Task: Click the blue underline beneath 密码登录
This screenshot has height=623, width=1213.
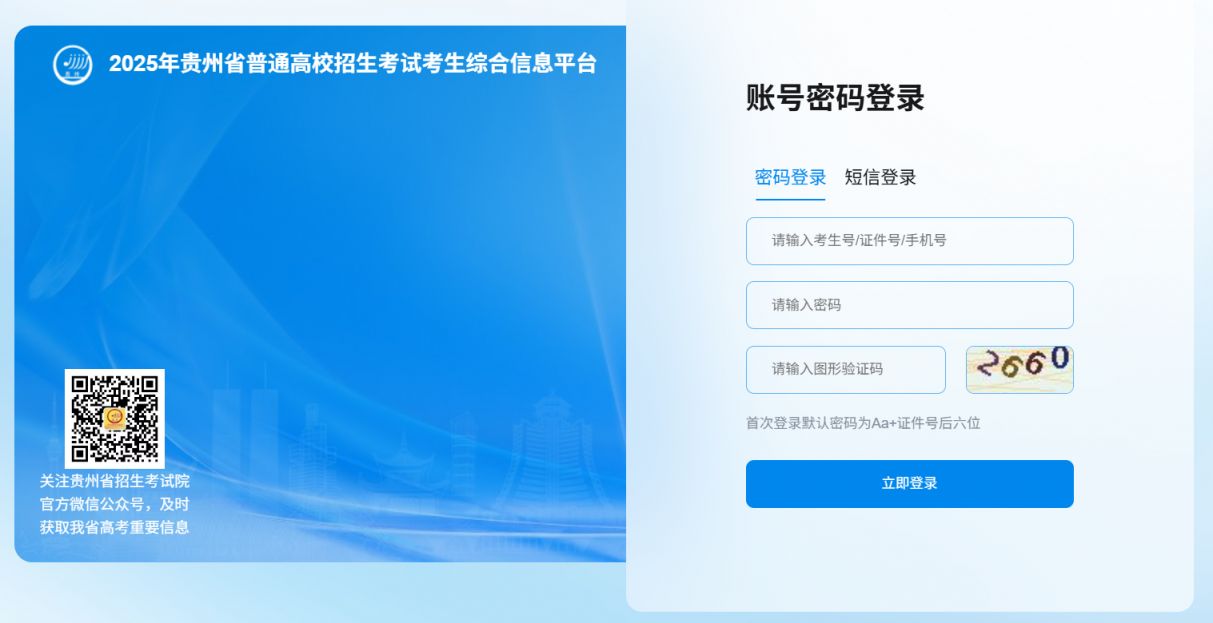Action: [790, 199]
